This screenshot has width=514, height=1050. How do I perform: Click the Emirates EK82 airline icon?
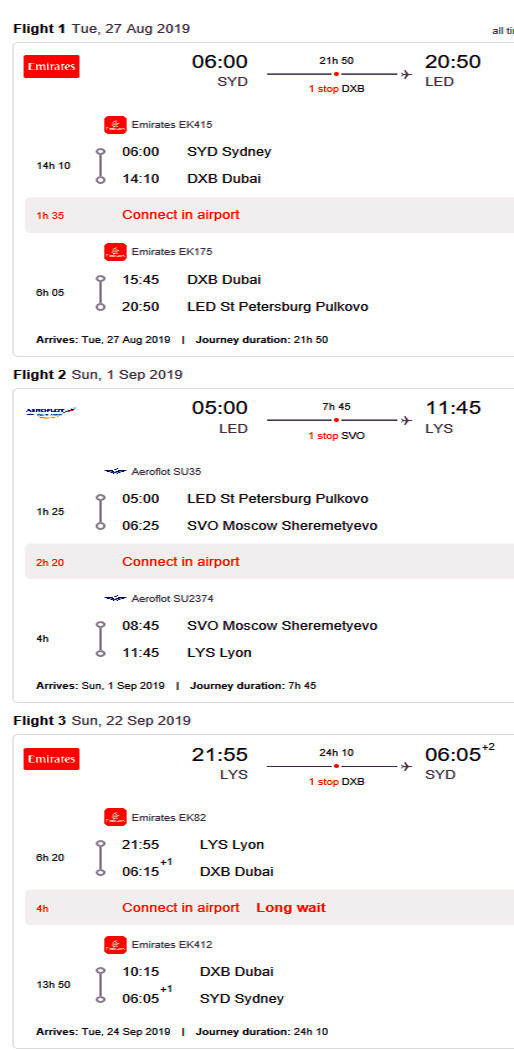point(115,817)
